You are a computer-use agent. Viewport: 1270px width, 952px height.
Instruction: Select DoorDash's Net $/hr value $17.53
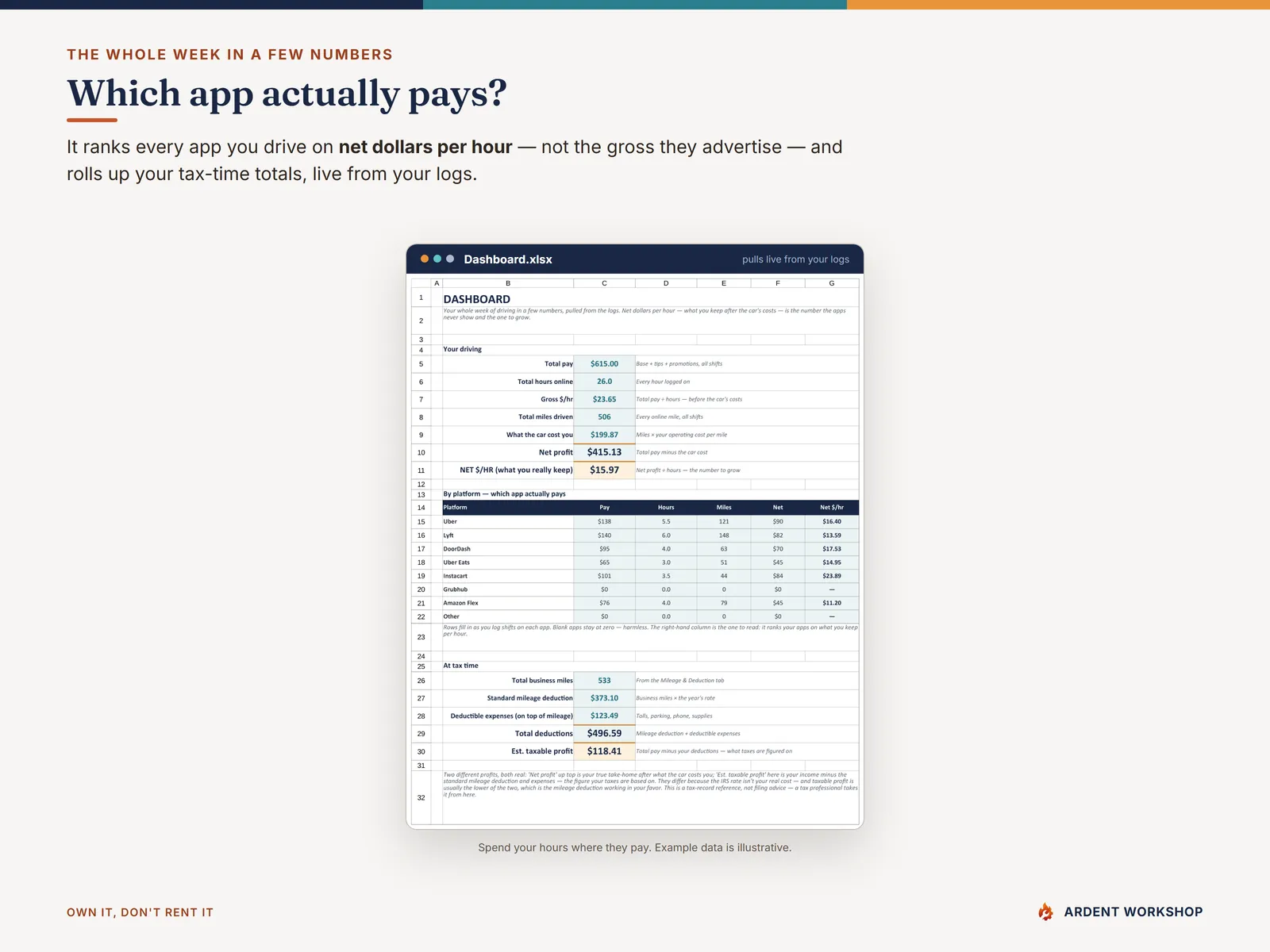(x=832, y=549)
